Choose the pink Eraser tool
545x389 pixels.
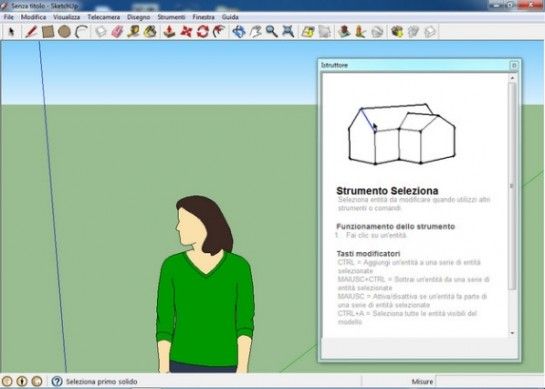(117, 32)
